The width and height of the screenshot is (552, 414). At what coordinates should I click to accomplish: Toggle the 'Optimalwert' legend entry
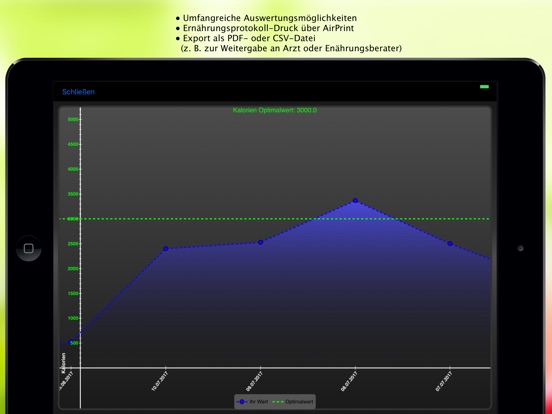point(293,402)
